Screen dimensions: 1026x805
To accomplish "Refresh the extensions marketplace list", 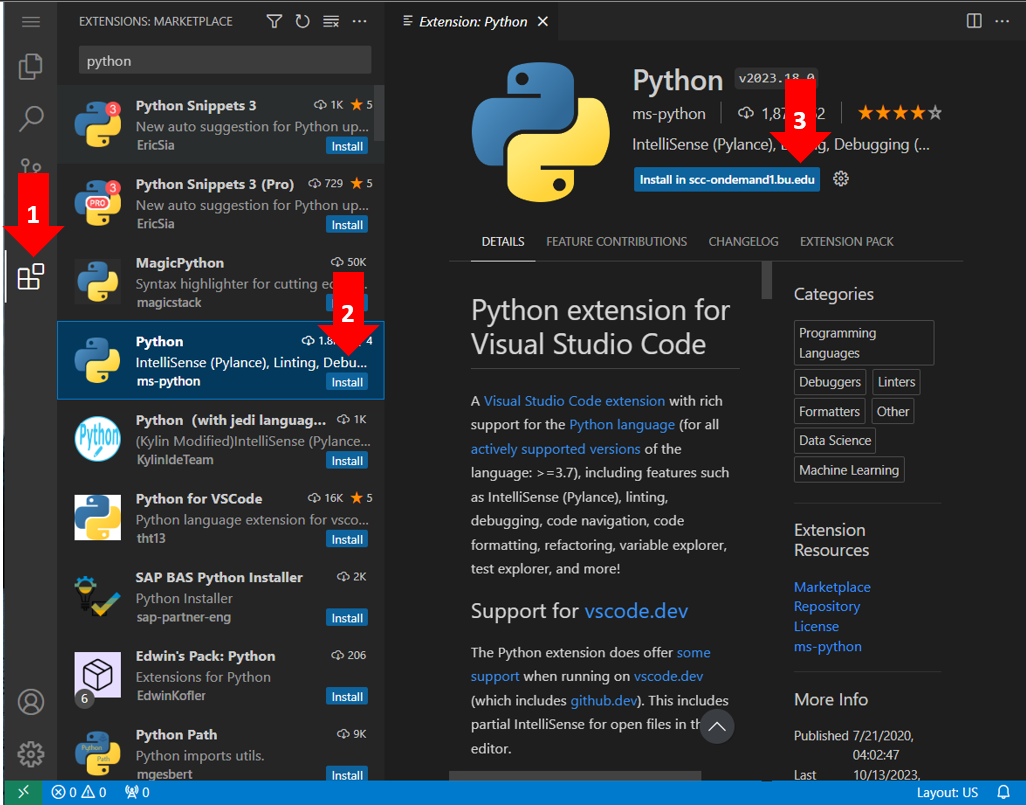I will [x=302, y=20].
